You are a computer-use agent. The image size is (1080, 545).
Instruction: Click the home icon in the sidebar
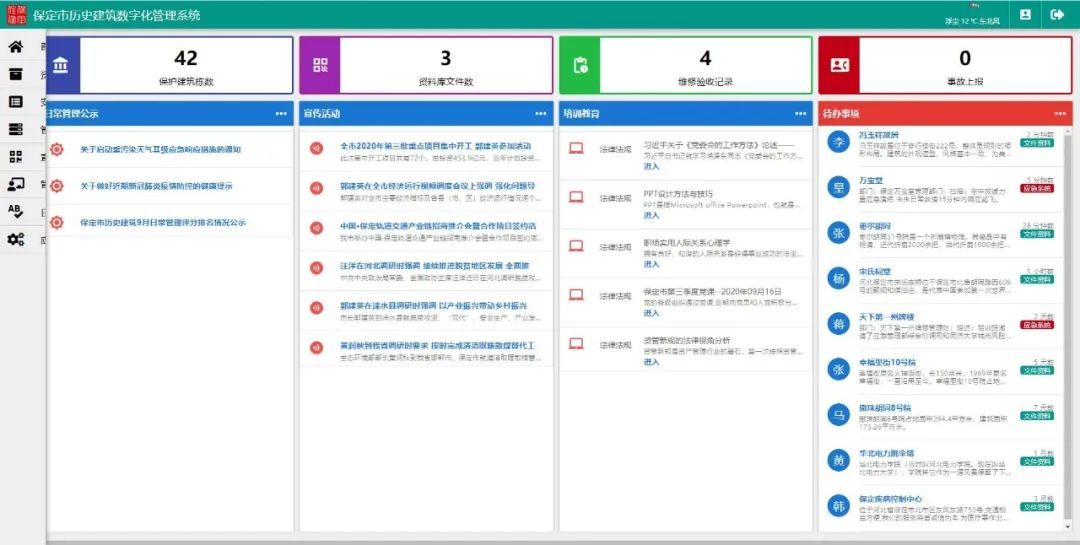15,47
